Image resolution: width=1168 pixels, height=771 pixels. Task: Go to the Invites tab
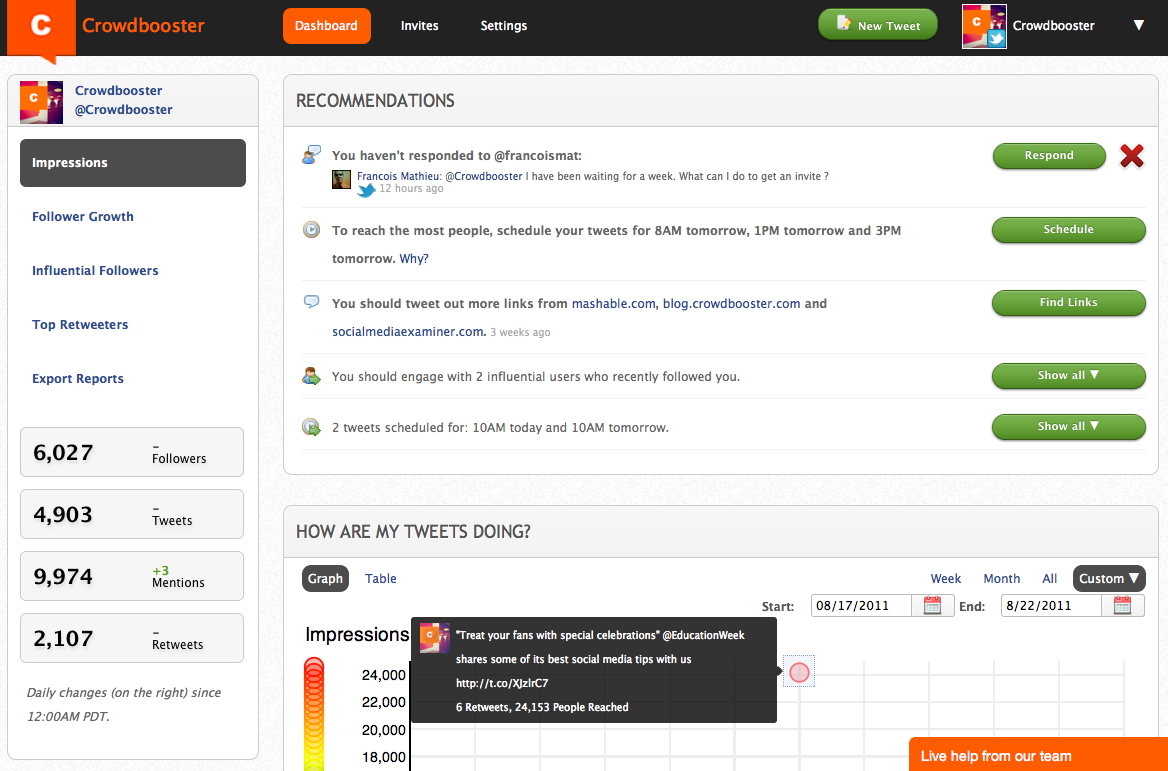[419, 25]
